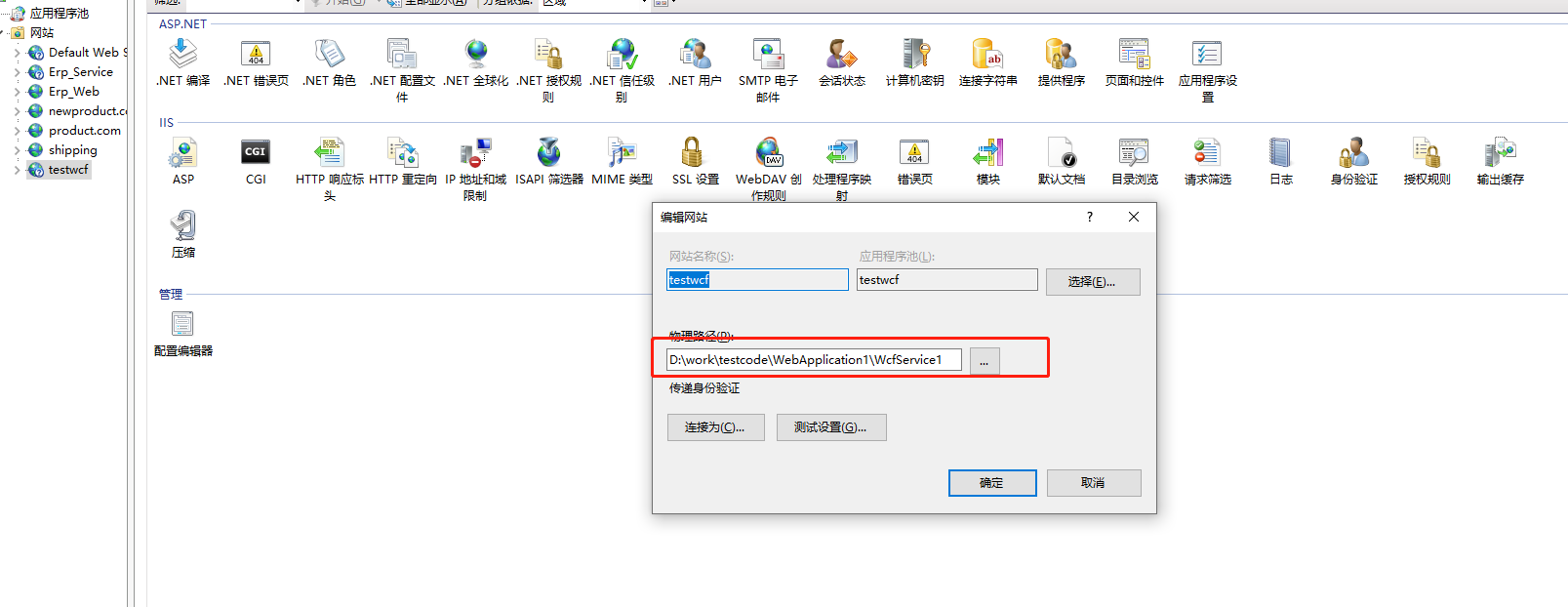Click the 选择(E)... button

1093,282
